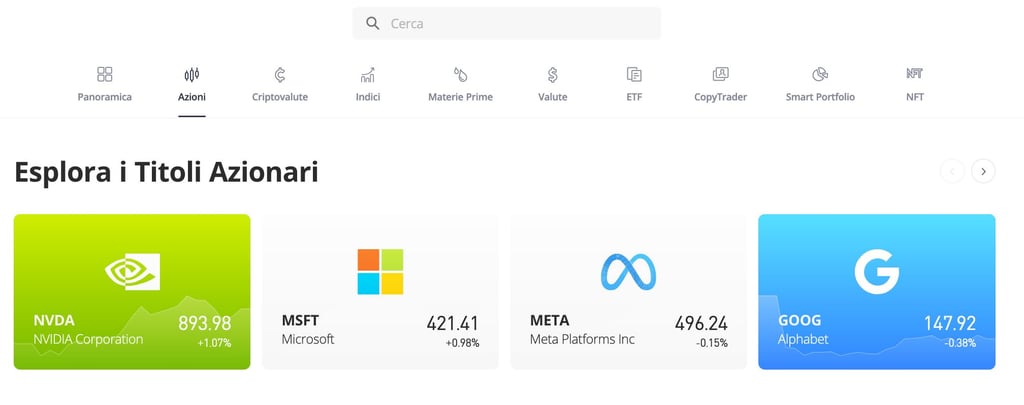
Task: Click the magnifier icon in search bar
Action: tap(372, 24)
